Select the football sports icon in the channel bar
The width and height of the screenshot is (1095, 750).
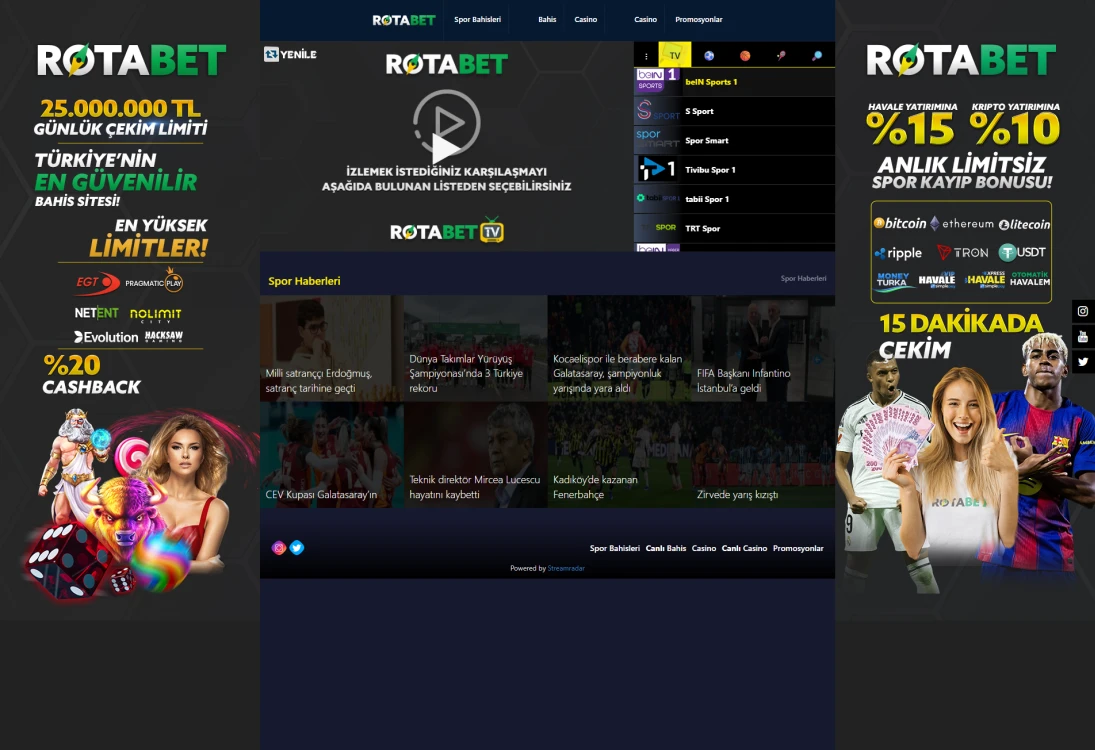[x=709, y=56]
